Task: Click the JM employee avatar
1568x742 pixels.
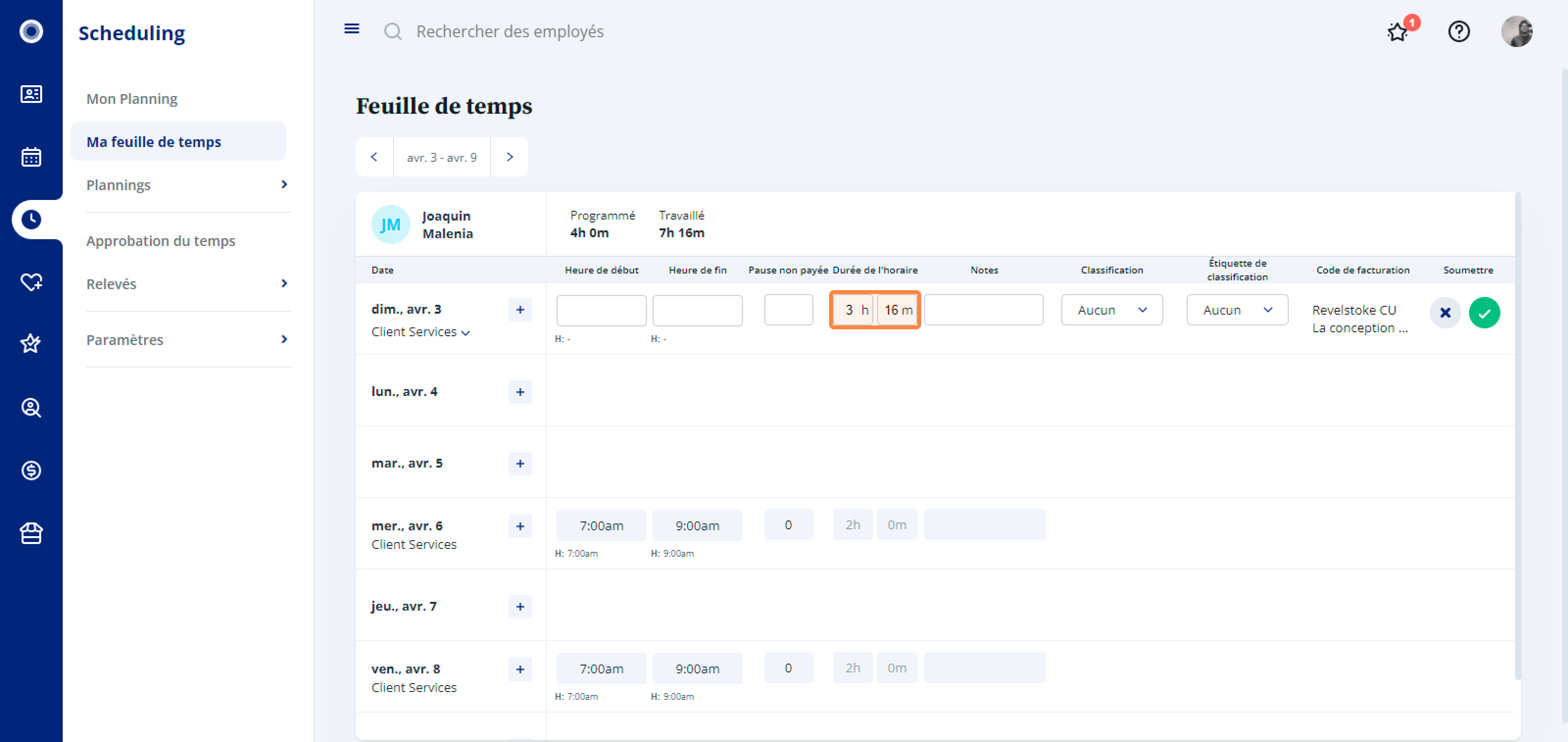Action: pyautogui.click(x=390, y=224)
